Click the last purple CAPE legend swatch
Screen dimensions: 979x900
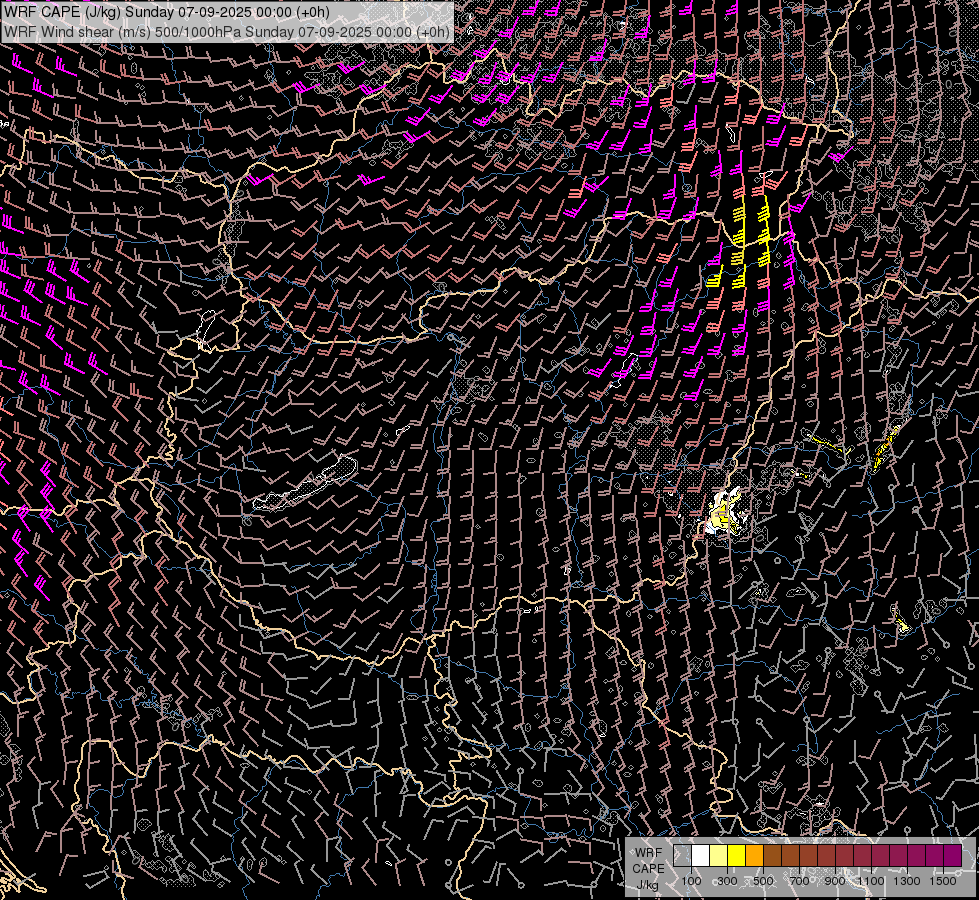click(x=953, y=856)
